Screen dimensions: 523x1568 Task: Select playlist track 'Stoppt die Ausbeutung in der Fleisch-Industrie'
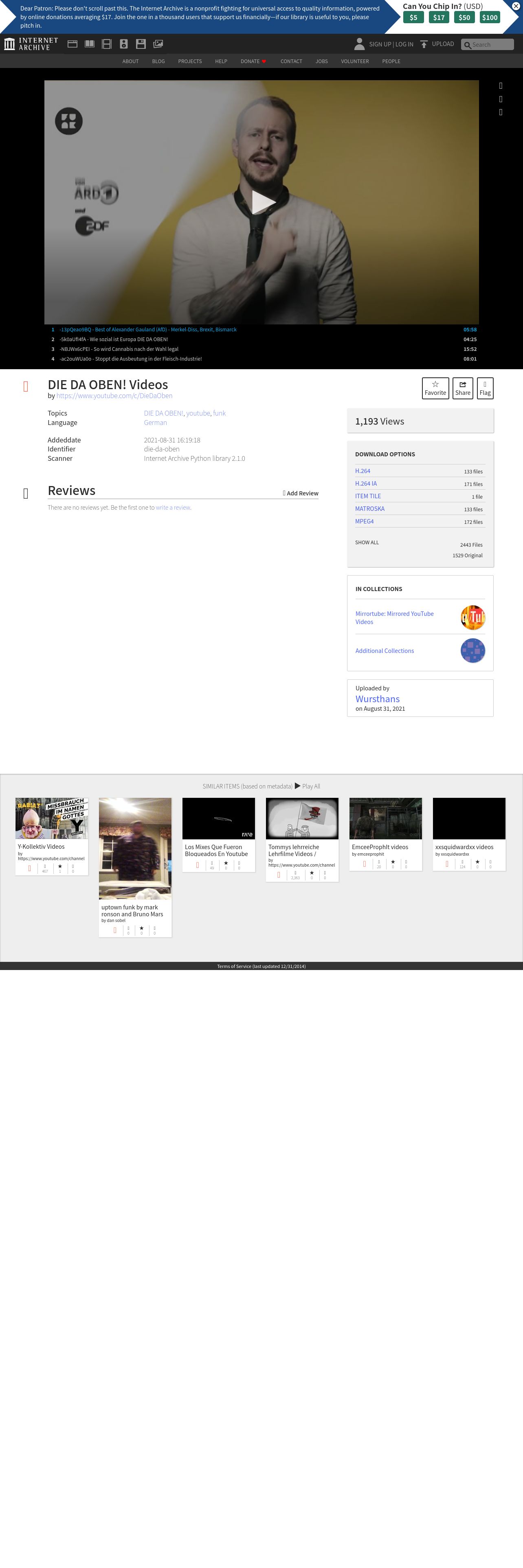coord(261,359)
